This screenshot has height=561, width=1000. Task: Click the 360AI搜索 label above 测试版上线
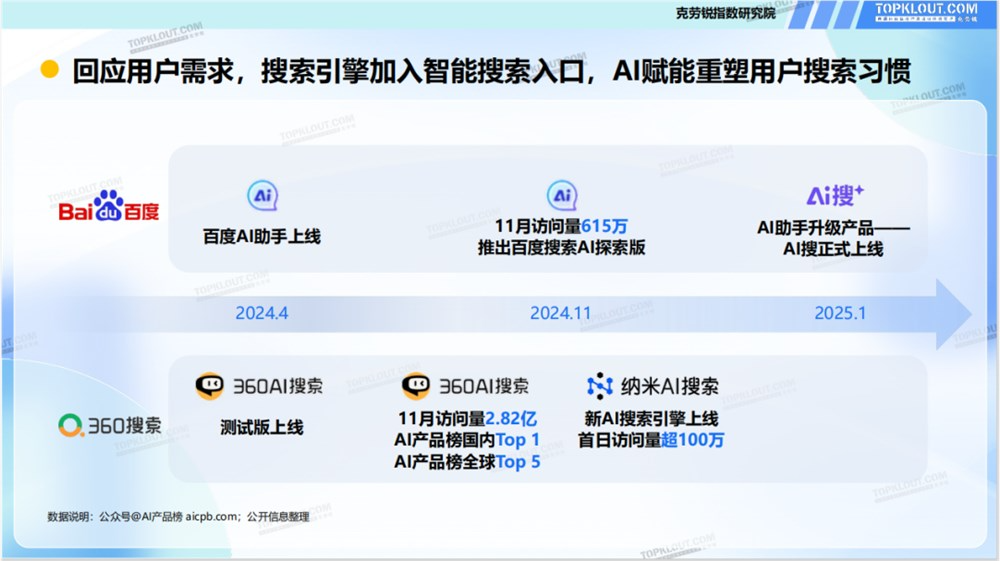(x=278, y=386)
